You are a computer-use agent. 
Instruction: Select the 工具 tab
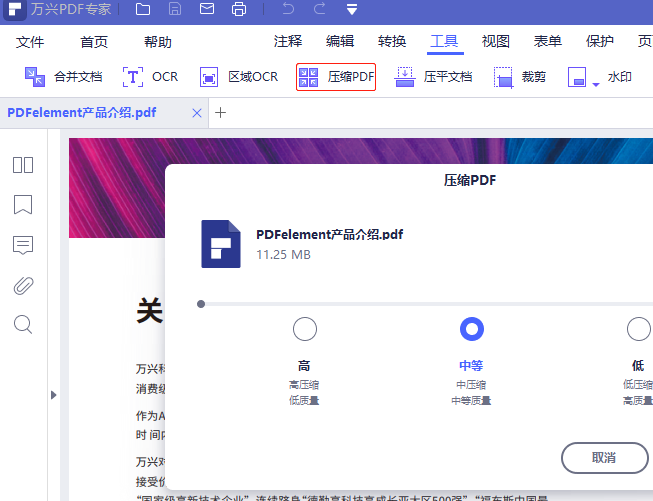(x=444, y=42)
